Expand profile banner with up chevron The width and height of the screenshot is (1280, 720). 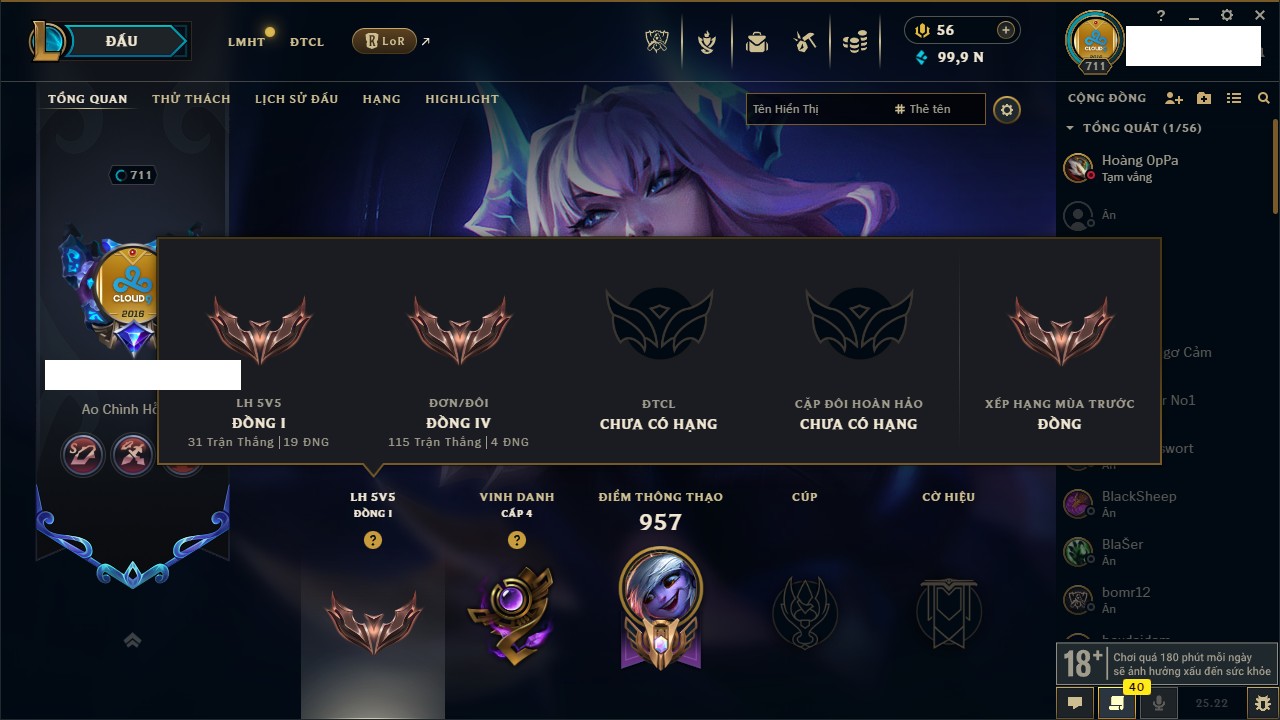[132, 640]
